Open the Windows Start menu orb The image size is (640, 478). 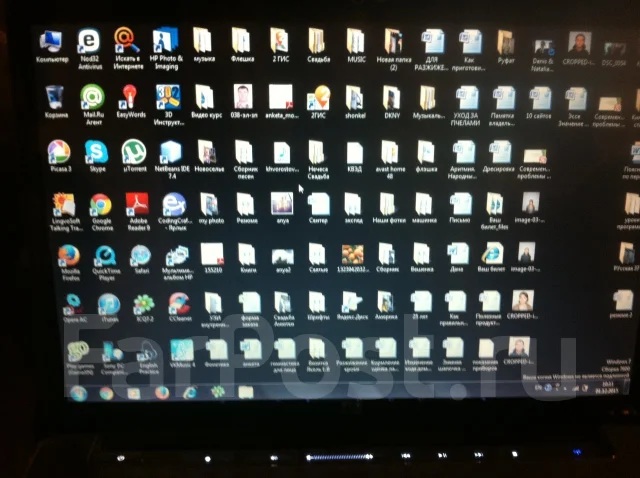[x=78, y=393]
